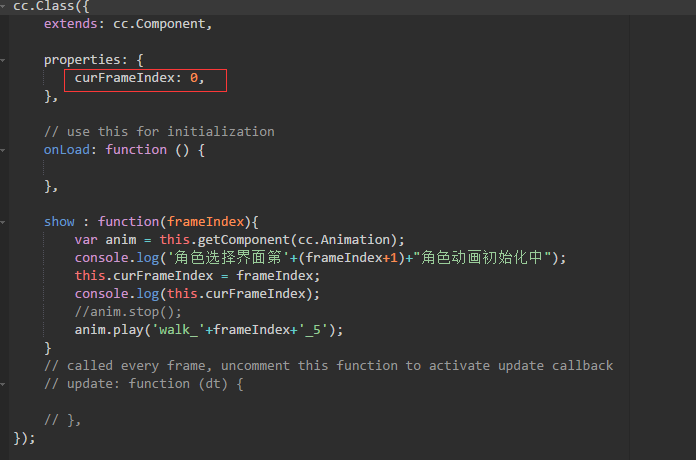
Task: Collapse the show function fold arrow
Action: 3,222
